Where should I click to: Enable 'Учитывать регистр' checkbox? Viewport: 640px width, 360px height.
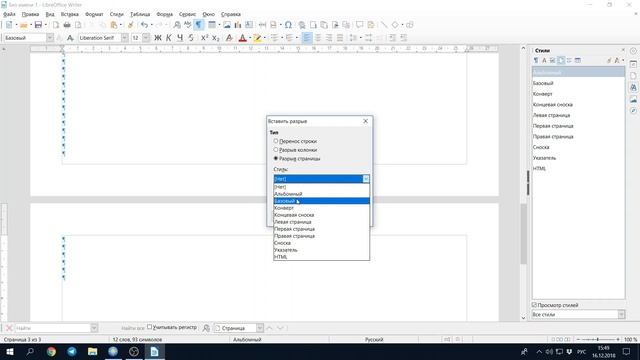149,327
